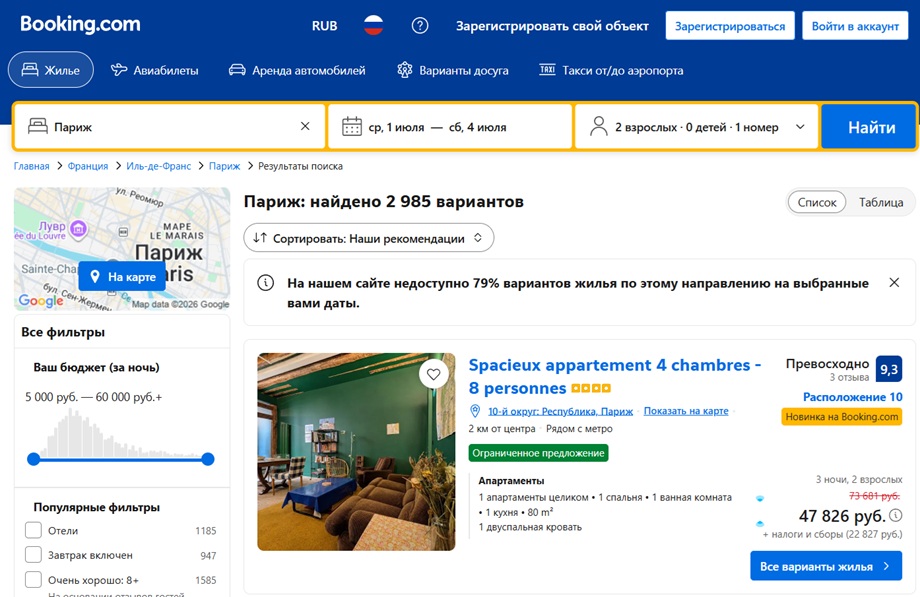
Task: Click the chevron in the guests field
Action: point(800,126)
